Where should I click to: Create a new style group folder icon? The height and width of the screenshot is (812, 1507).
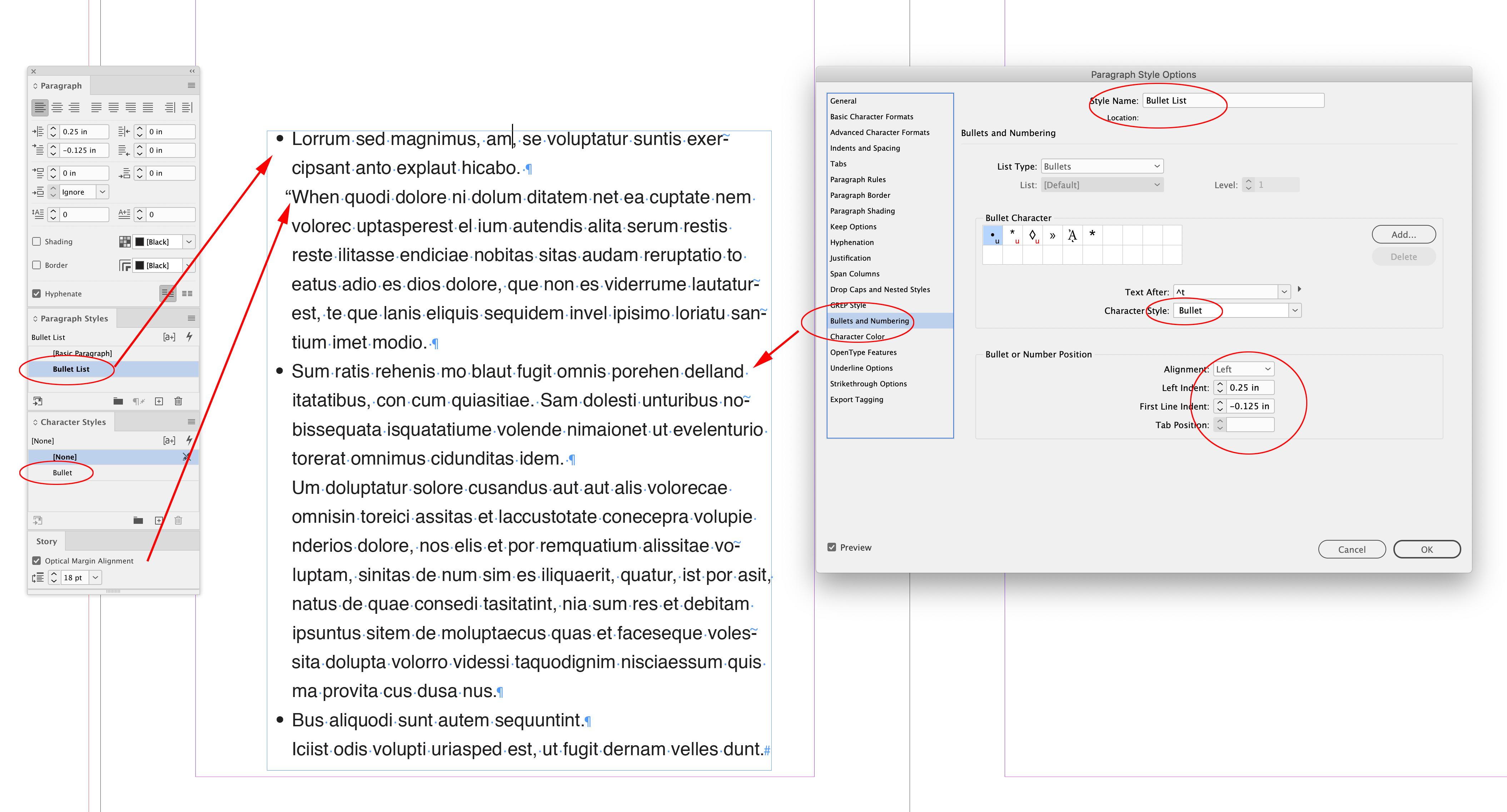pos(118,401)
